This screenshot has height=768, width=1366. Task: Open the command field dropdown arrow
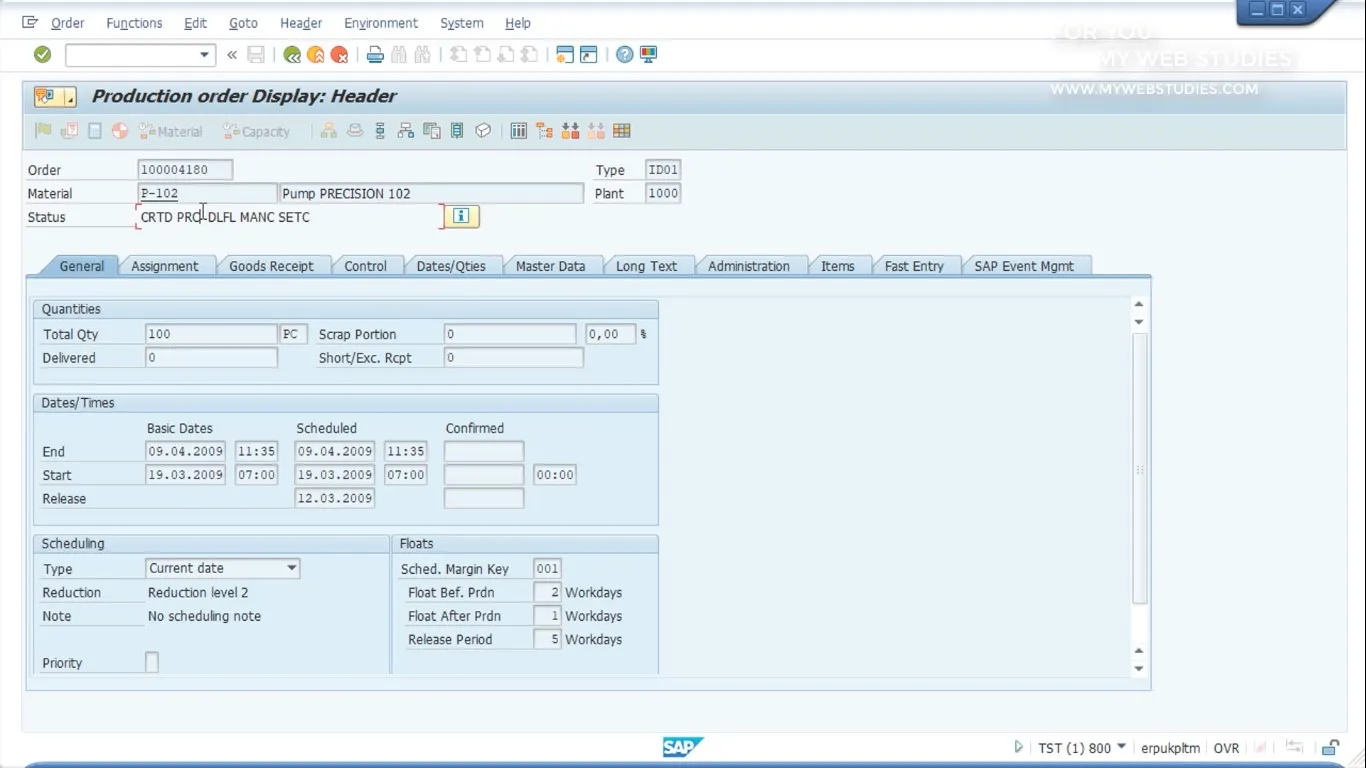(204, 55)
